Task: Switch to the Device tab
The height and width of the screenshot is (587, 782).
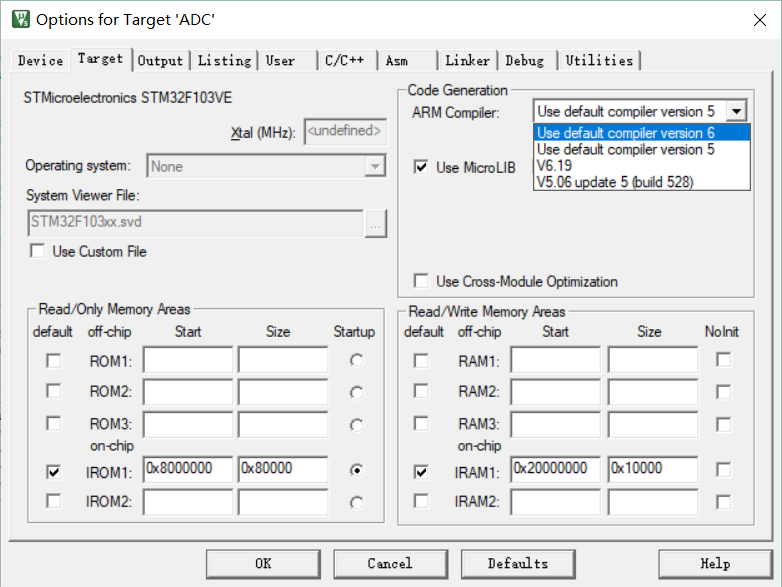Action: click(40, 61)
